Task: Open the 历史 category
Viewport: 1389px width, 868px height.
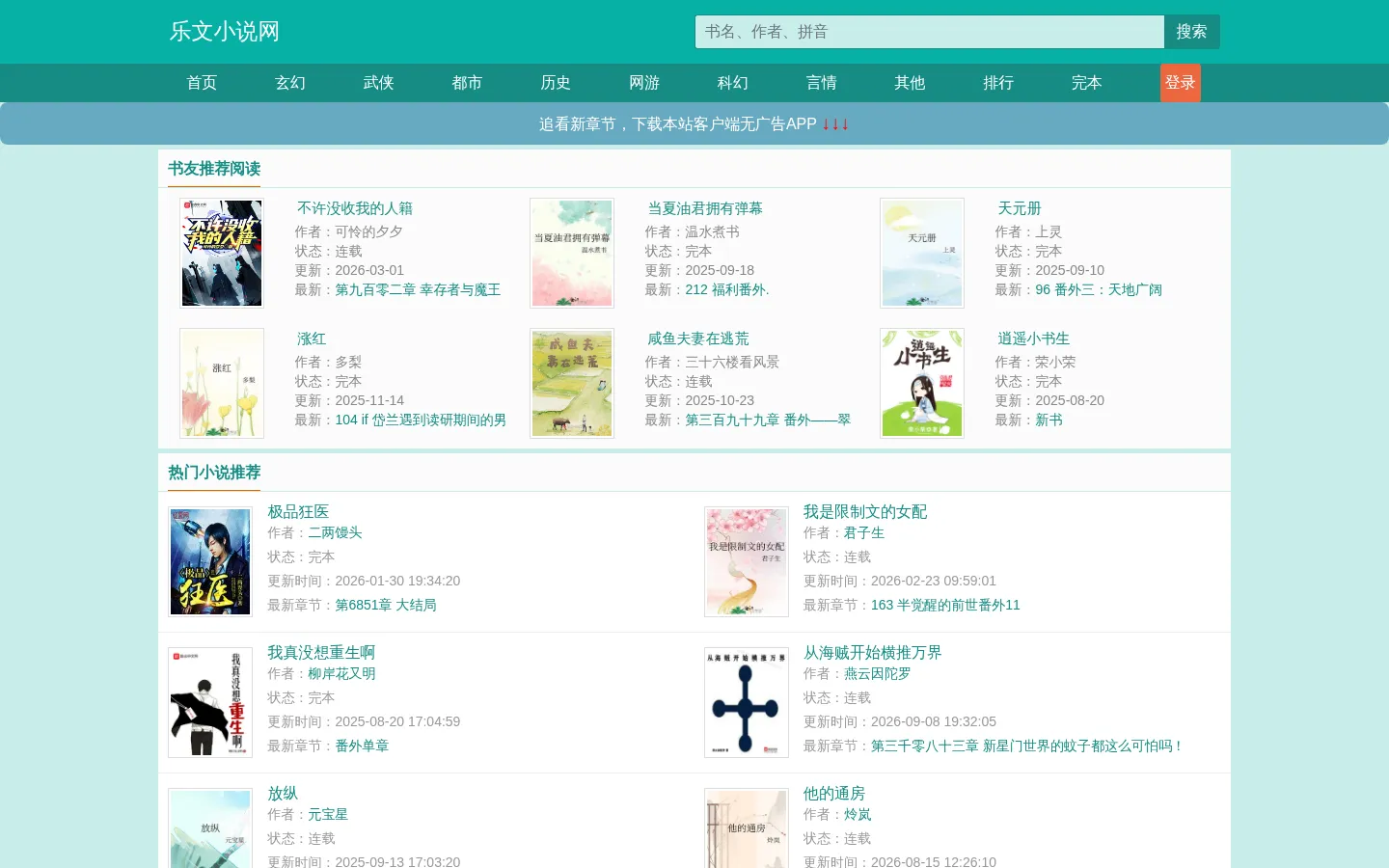Action: (556, 83)
